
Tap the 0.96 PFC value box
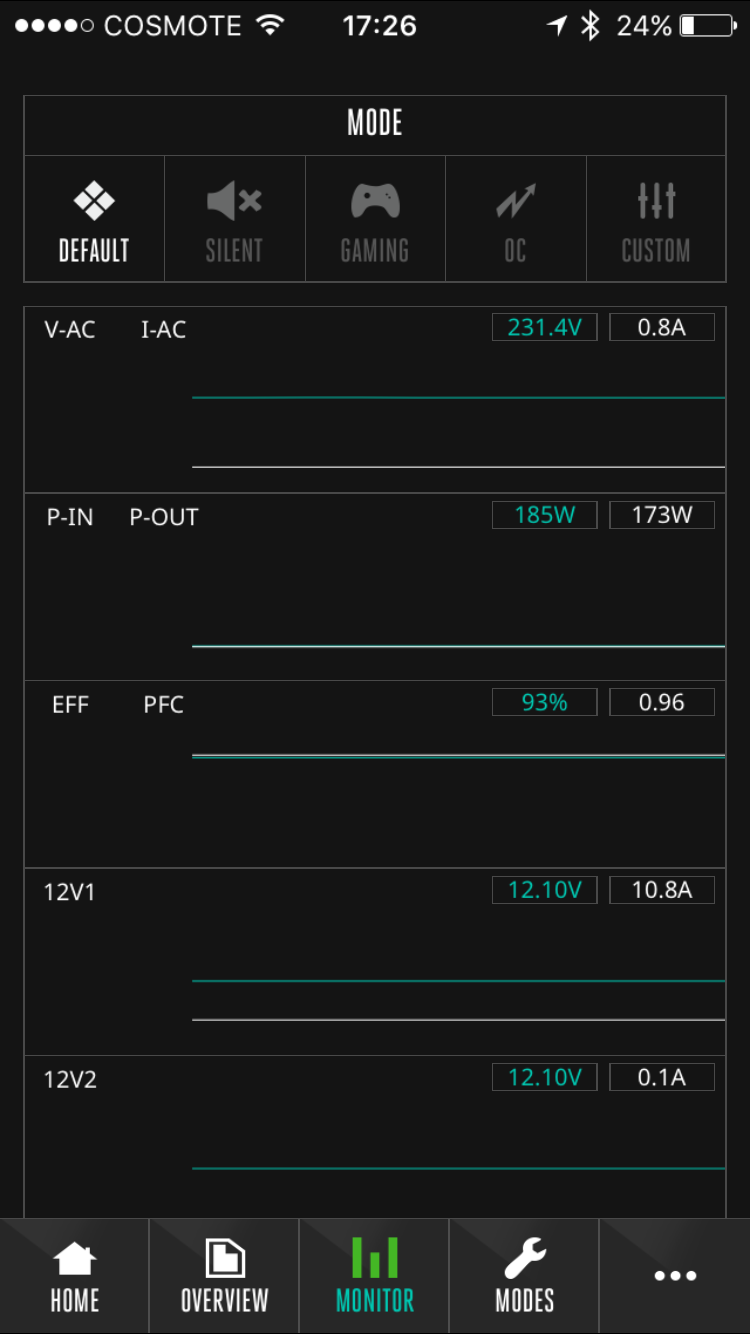pos(662,702)
